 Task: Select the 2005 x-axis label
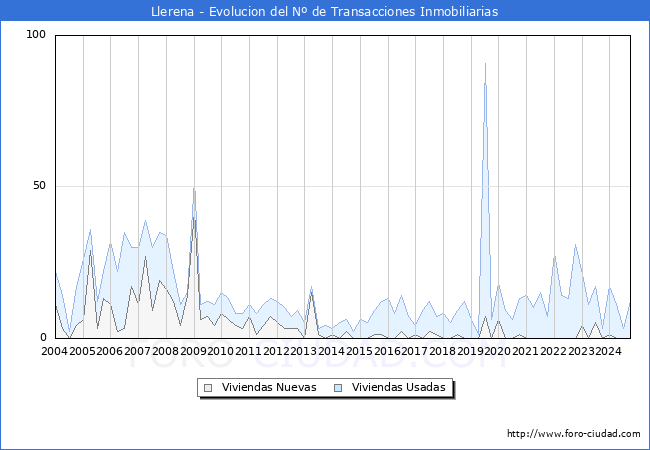pyautogui.click(x=82, y=351)
